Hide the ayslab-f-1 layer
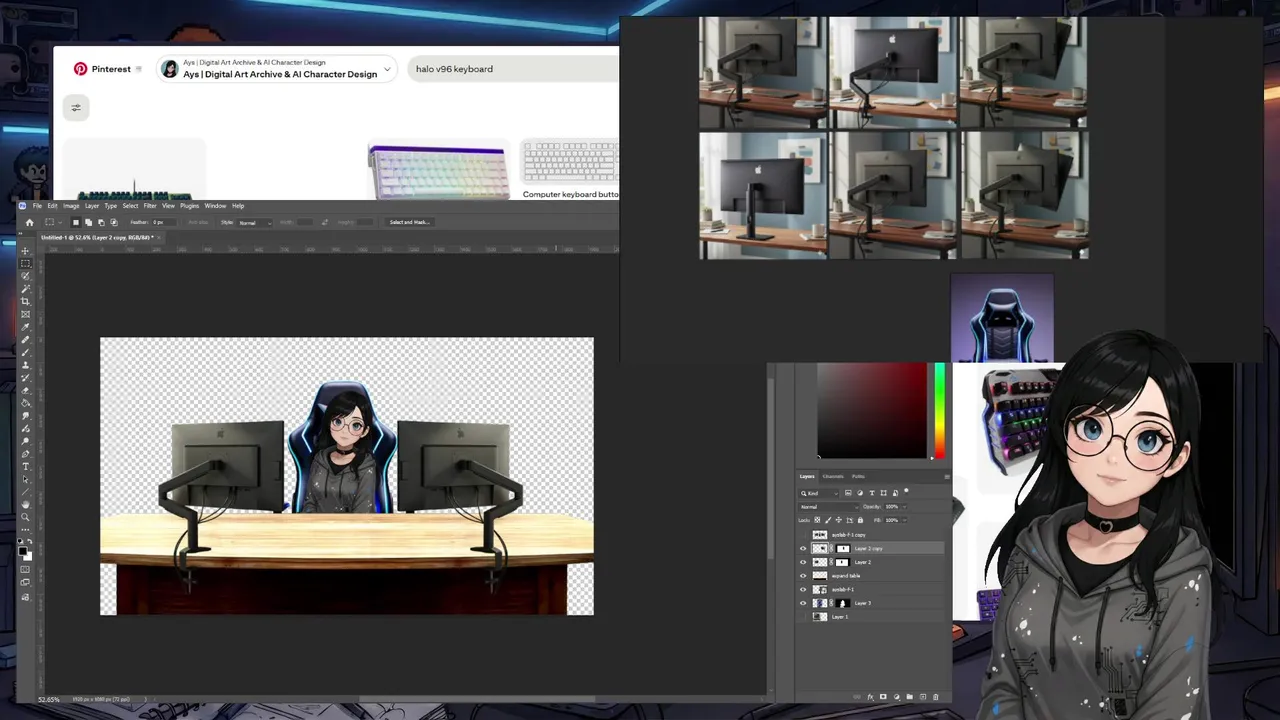This screenshot has width=1280, height=720. [x=803, y=589]
